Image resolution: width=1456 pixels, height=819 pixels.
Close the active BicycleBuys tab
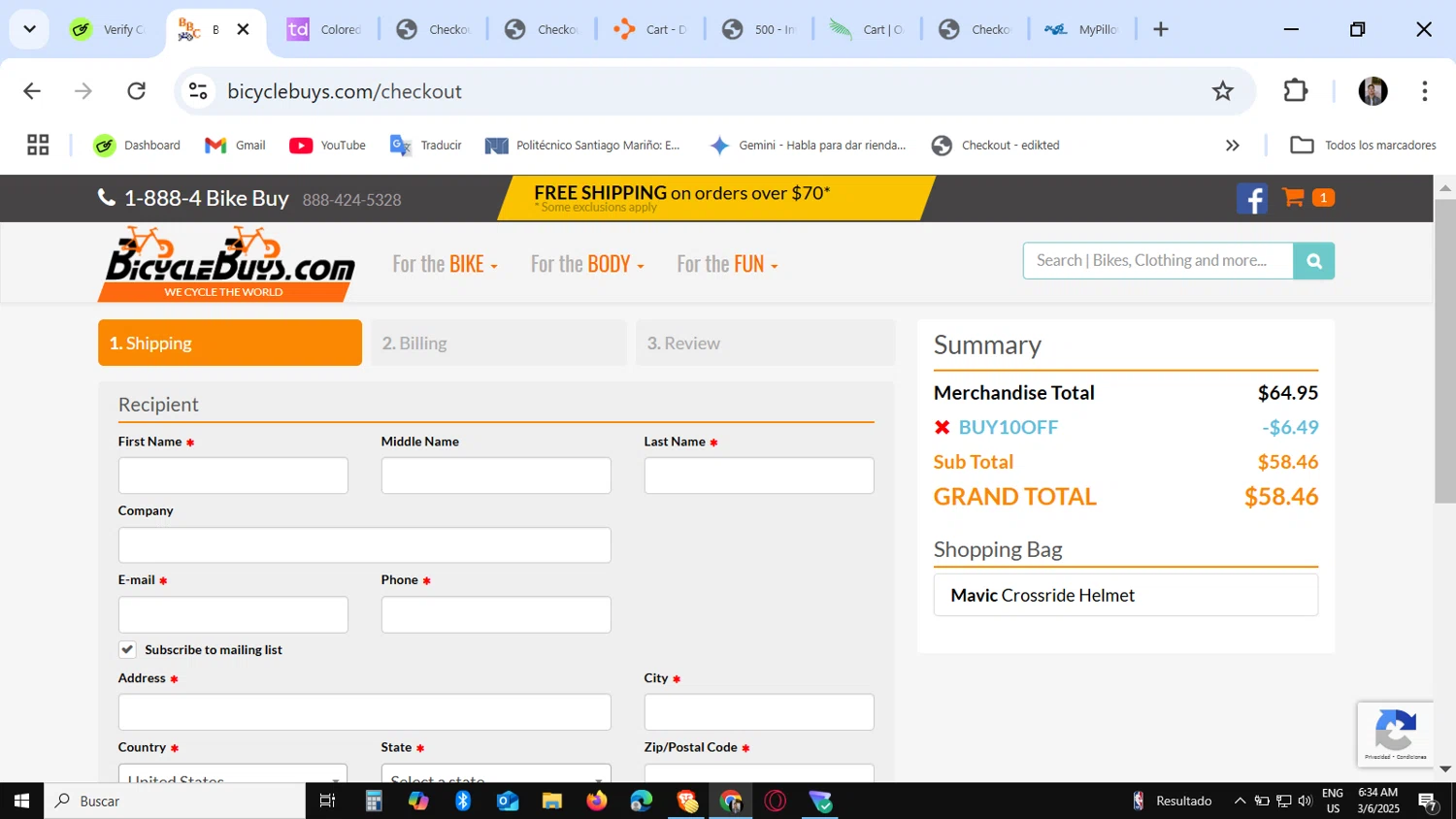coord(244,29)
